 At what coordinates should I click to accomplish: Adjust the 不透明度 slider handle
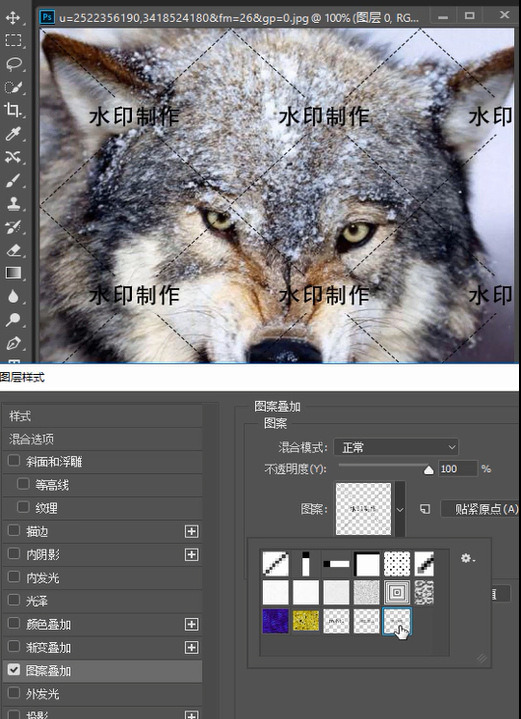click(428, 470)
